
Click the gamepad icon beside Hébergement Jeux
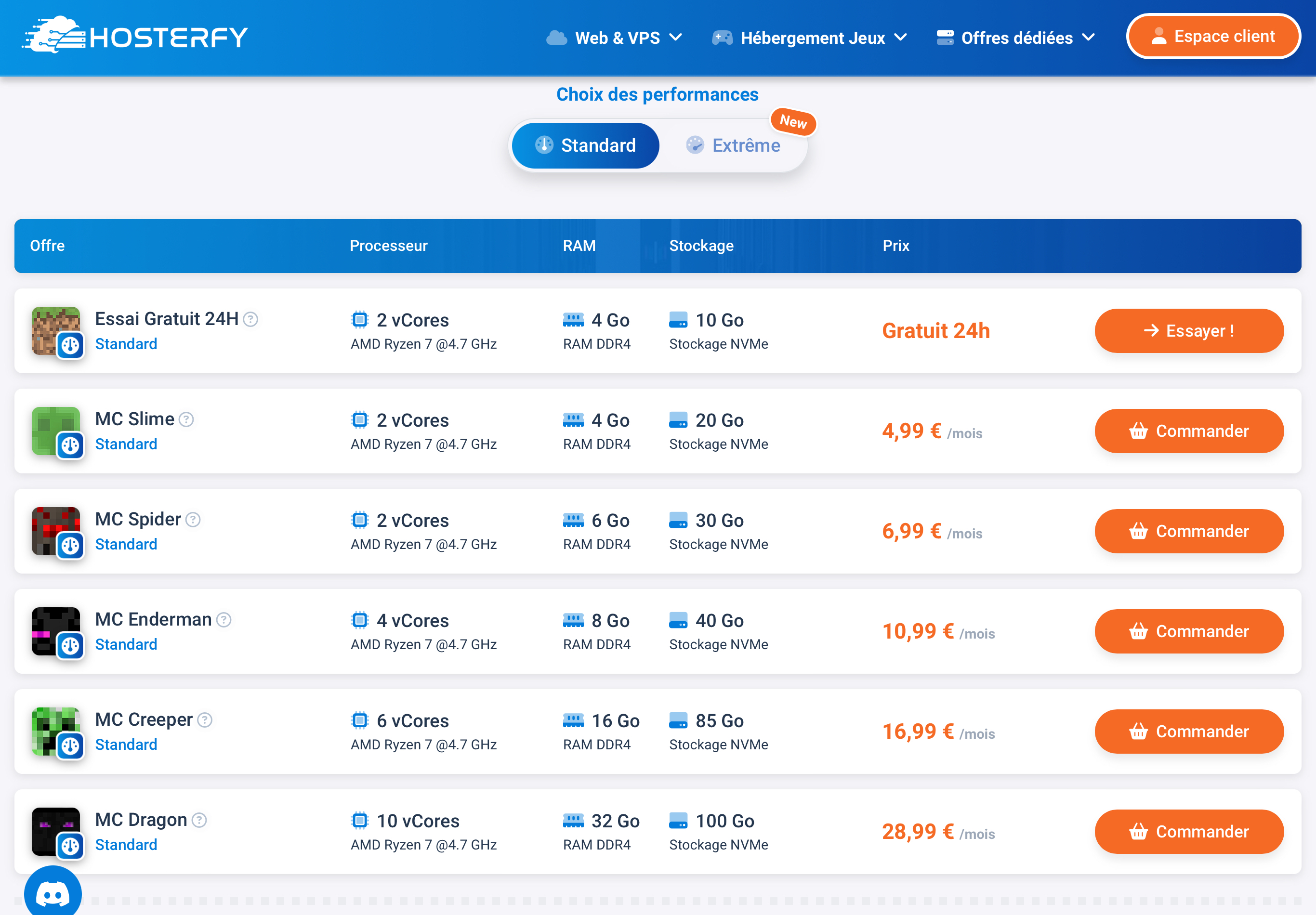(x=722, y=38)
